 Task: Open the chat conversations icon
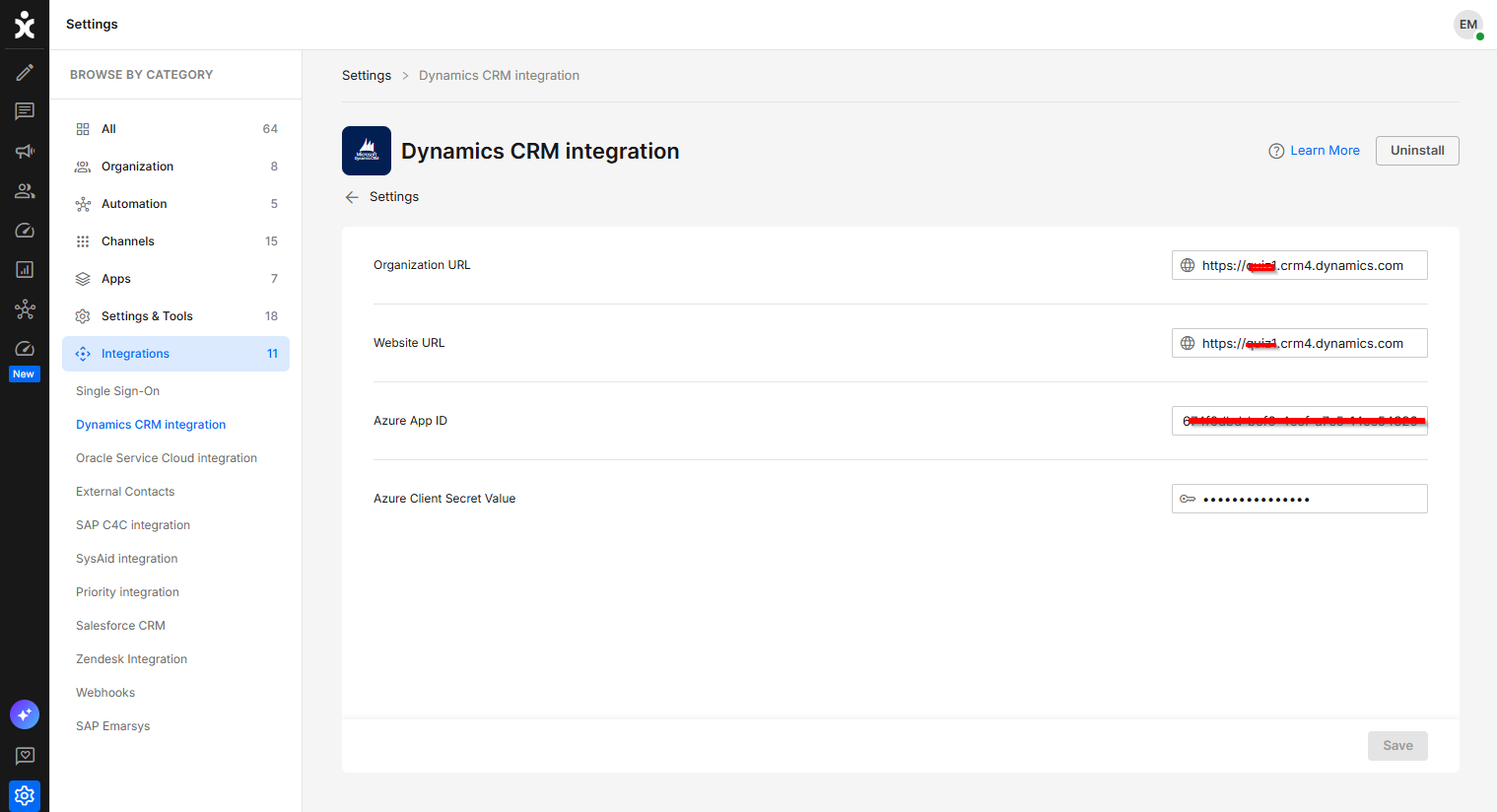(x=25, y=111)
